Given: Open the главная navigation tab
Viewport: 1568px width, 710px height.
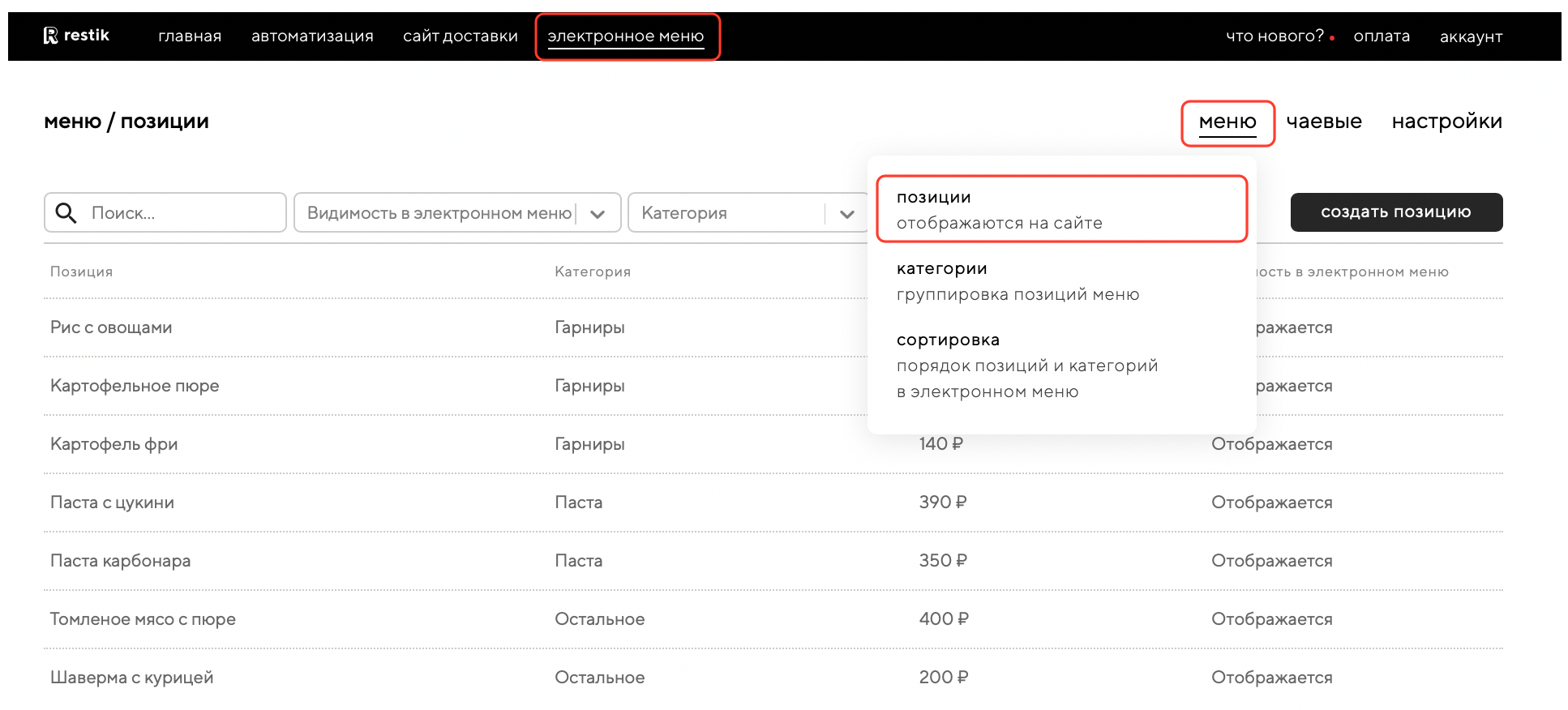Looking at the screenshot, I should point(190,36).
